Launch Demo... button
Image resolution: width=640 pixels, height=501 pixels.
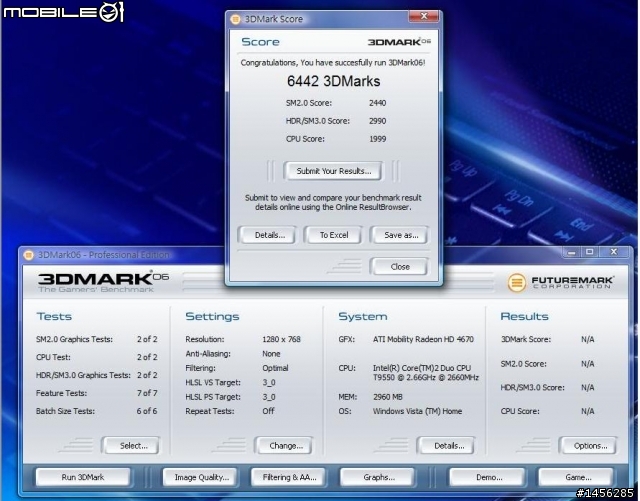click(x=487, y=477)
